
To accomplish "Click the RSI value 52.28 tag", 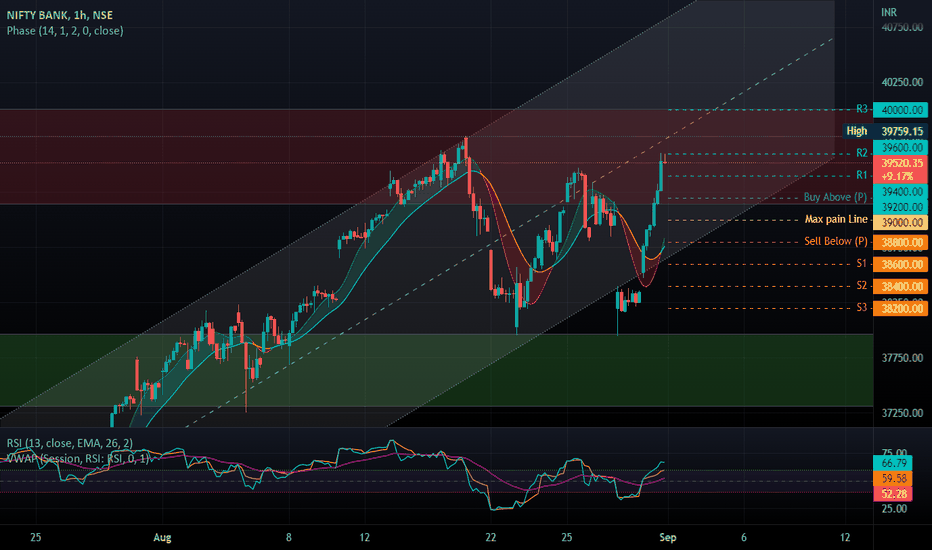I will tap(893, 494).
